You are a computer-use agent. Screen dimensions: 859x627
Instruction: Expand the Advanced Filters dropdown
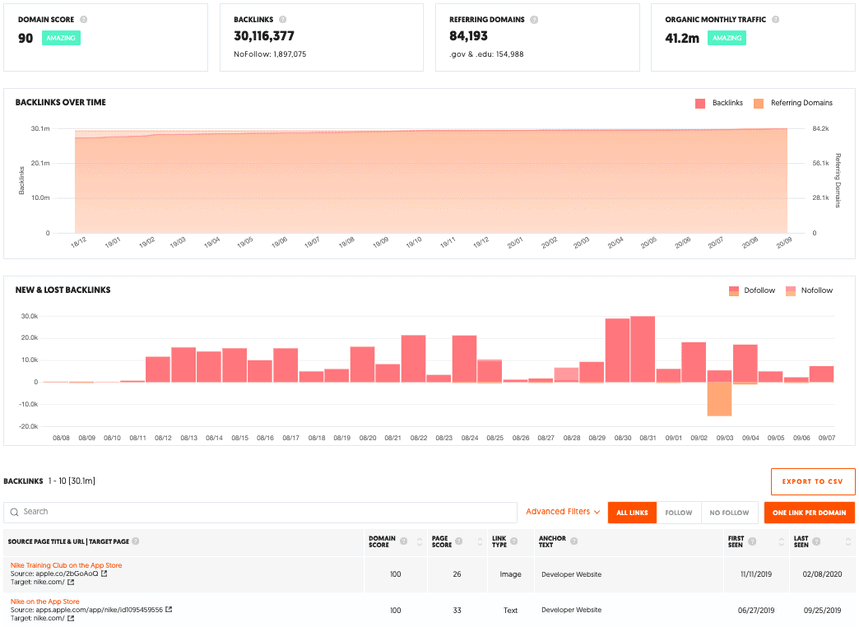tap(563, 512)
